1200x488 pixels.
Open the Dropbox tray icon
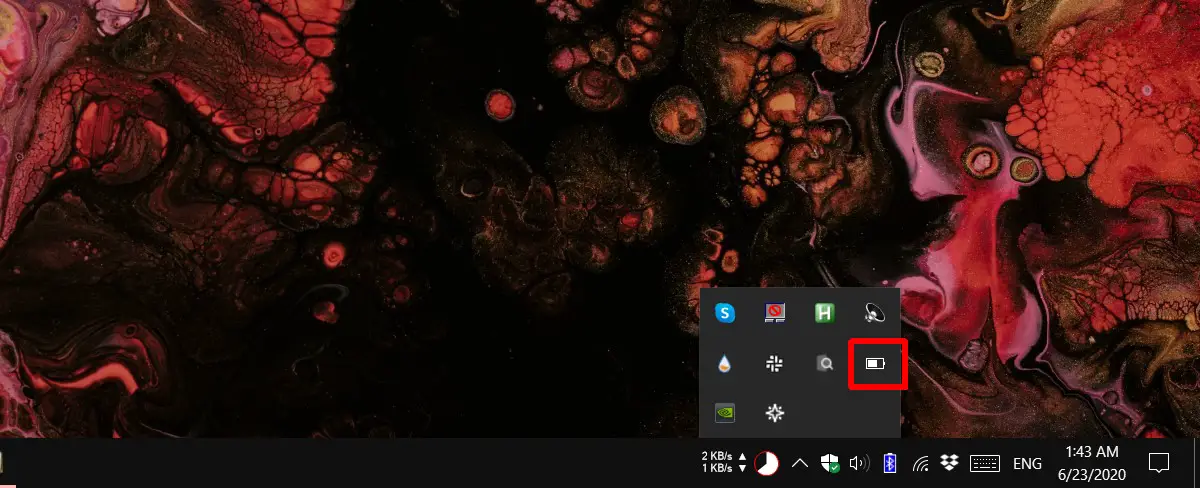(x=950, y=463)
